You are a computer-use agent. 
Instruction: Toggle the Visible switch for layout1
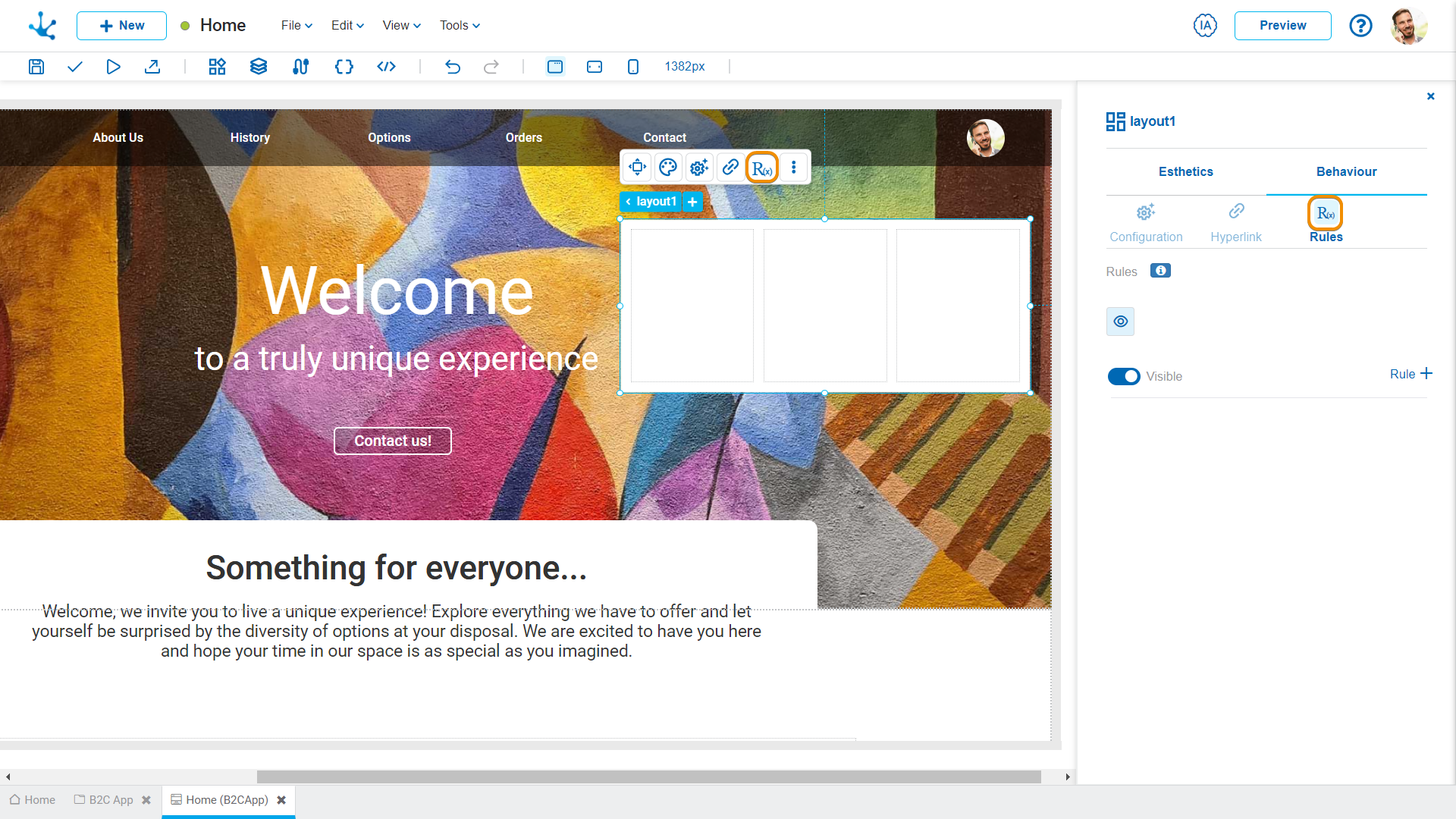(1123, 376)
